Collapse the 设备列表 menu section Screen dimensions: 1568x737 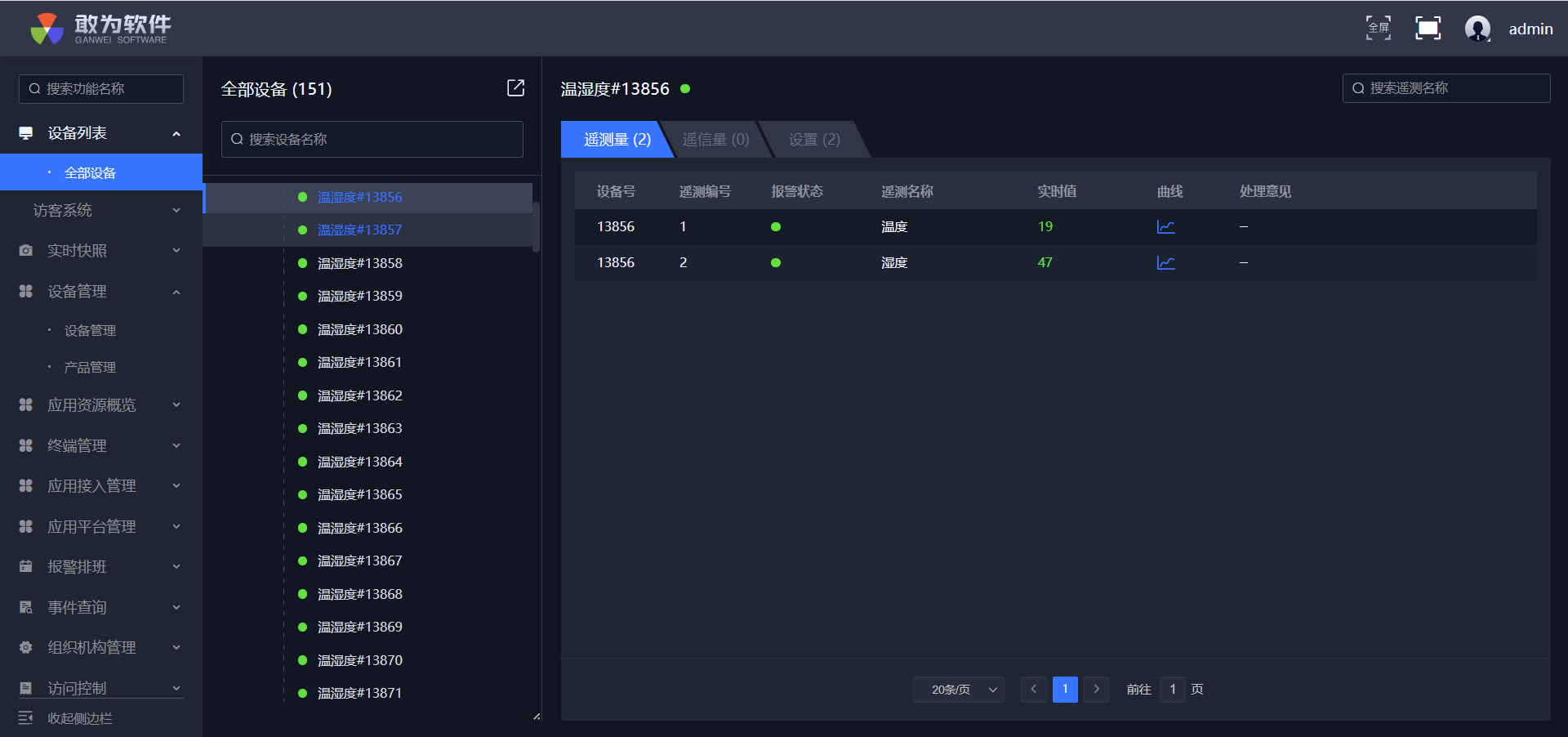click(176, 133)
